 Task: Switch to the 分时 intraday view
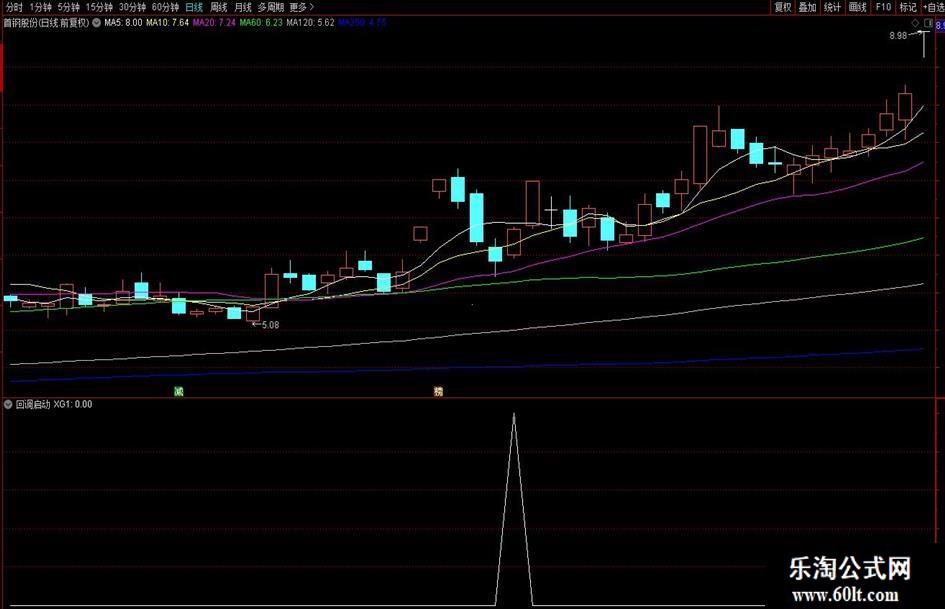click(14, 7)
